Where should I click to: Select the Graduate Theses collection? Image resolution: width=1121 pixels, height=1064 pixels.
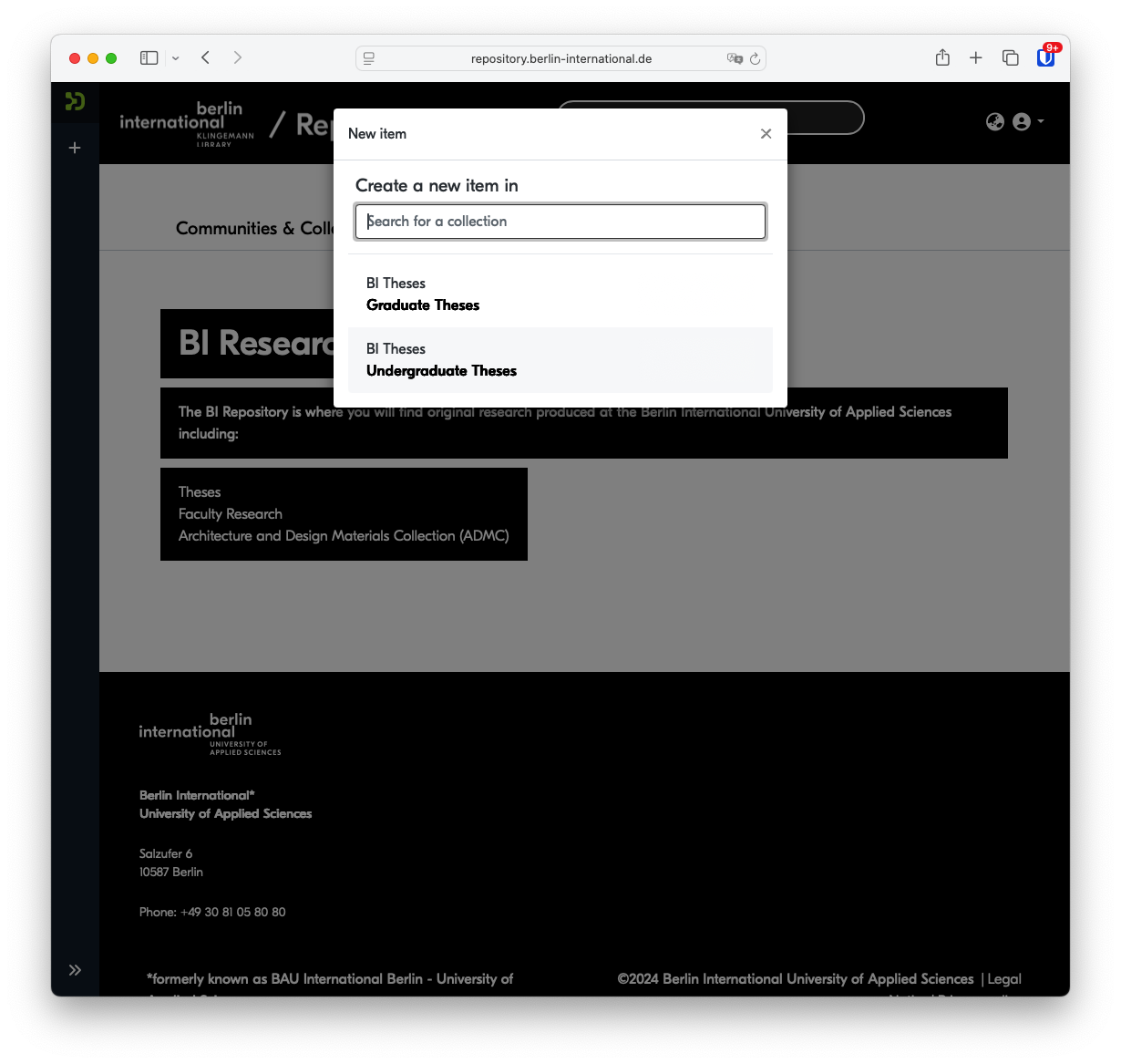[560, 294]
